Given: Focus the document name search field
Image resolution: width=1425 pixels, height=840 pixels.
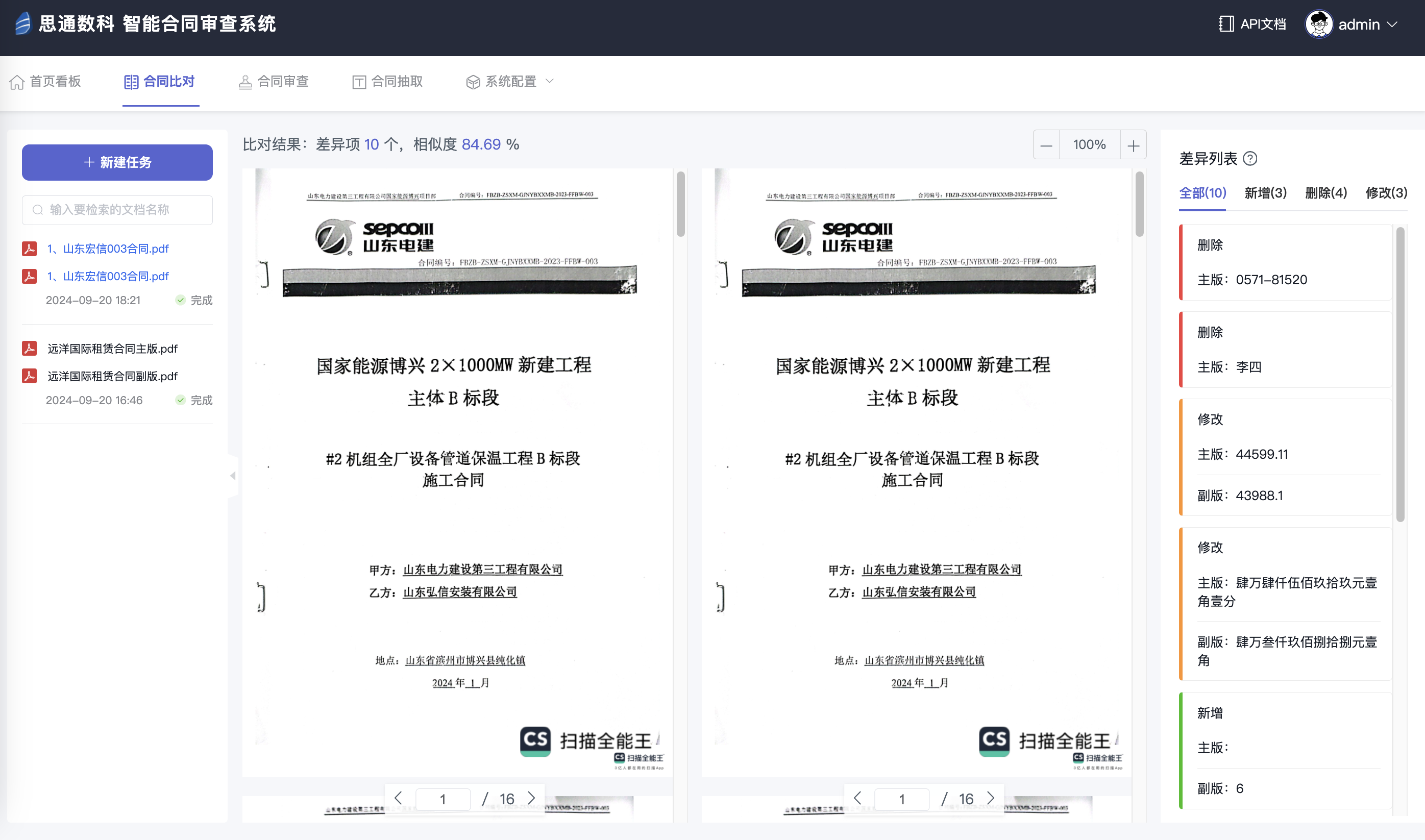Looking at the screenshot, I should [117, 210].
